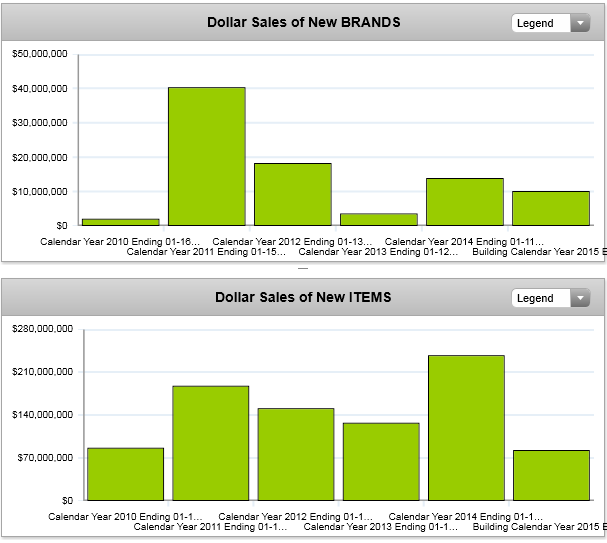The image size is (607, 543).
Task: Select the tallest 2011 bar in BRANDS chart
Action: [206, 156]
